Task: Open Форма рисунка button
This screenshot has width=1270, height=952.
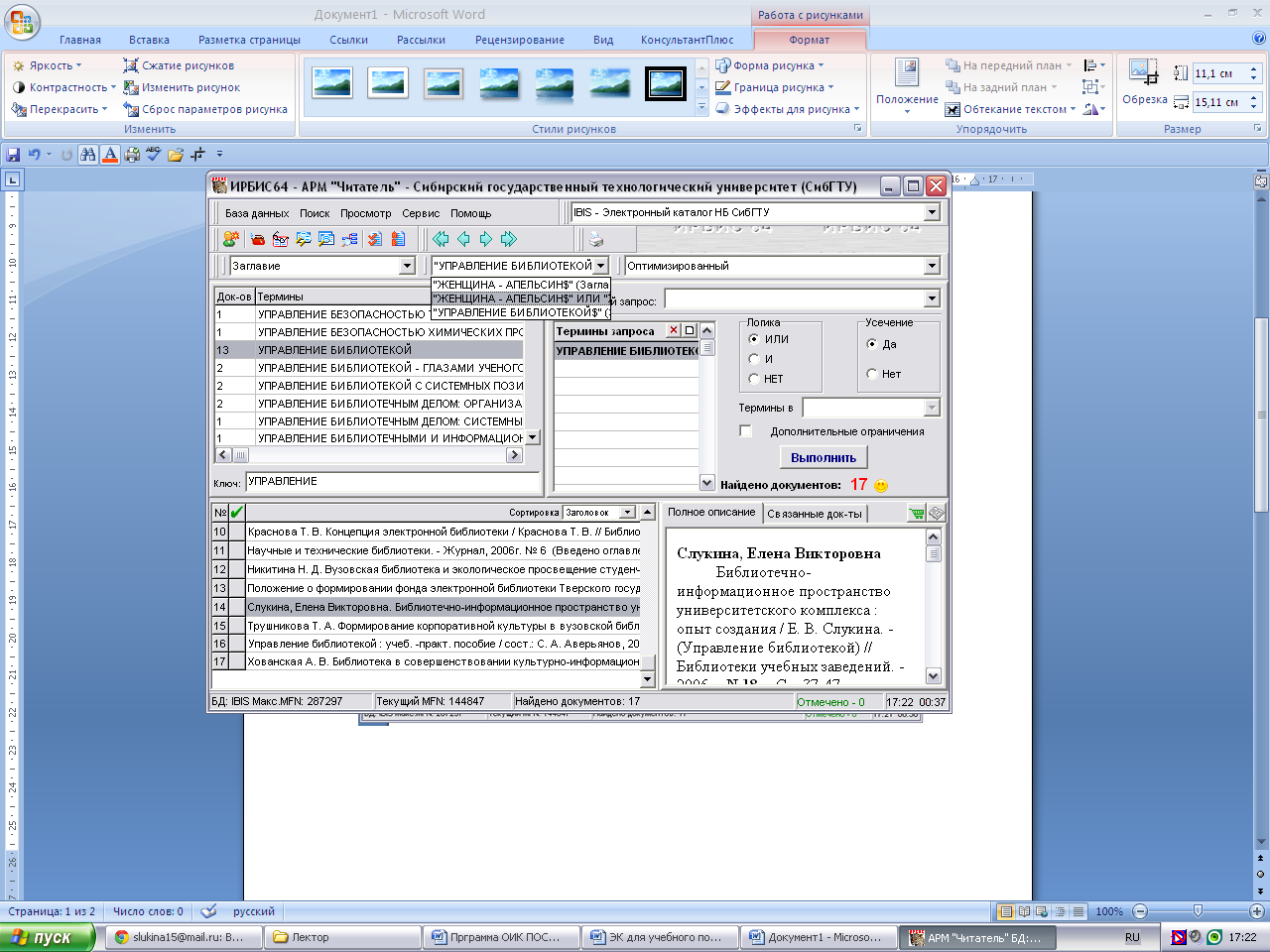Action: (x=771, y=65)
